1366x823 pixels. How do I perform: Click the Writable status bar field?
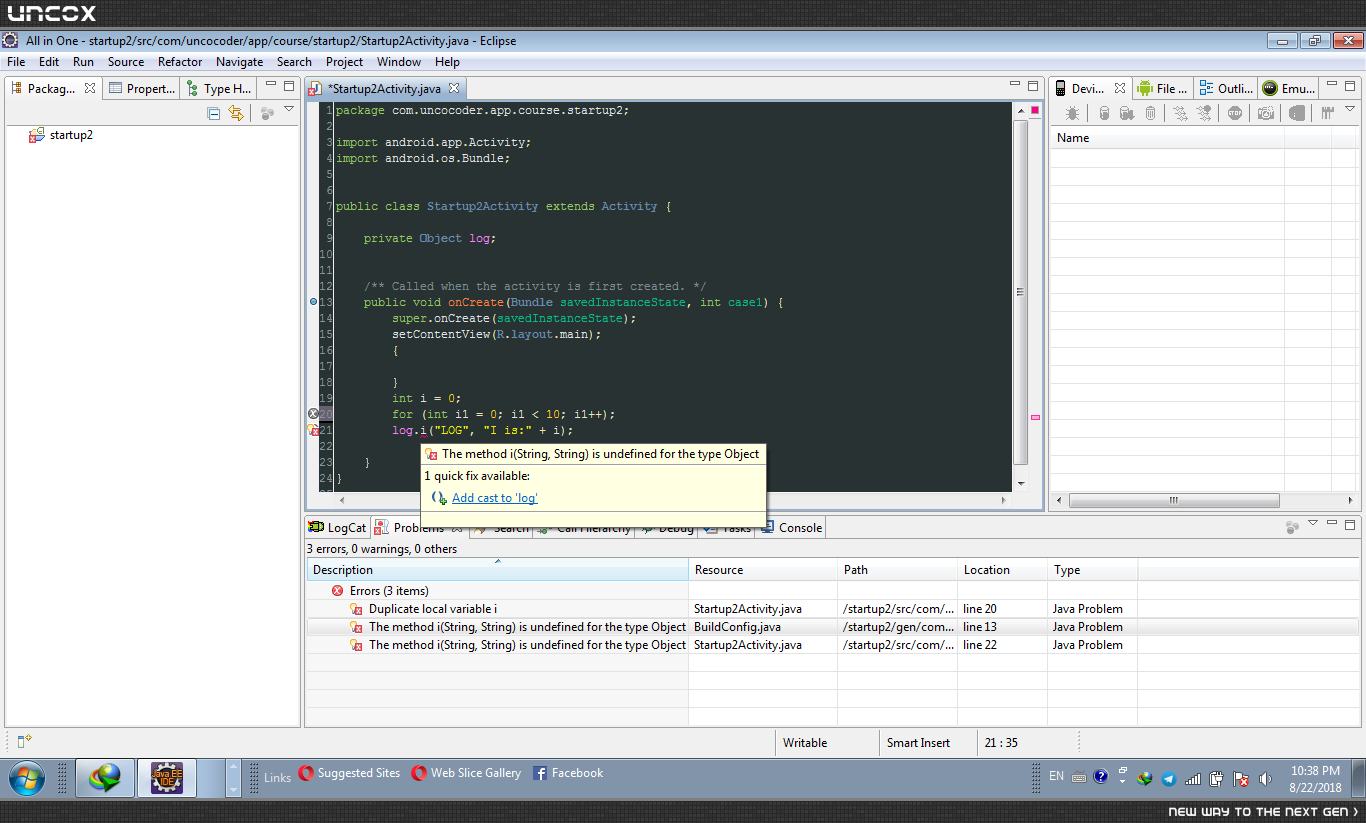coord(827,743)
